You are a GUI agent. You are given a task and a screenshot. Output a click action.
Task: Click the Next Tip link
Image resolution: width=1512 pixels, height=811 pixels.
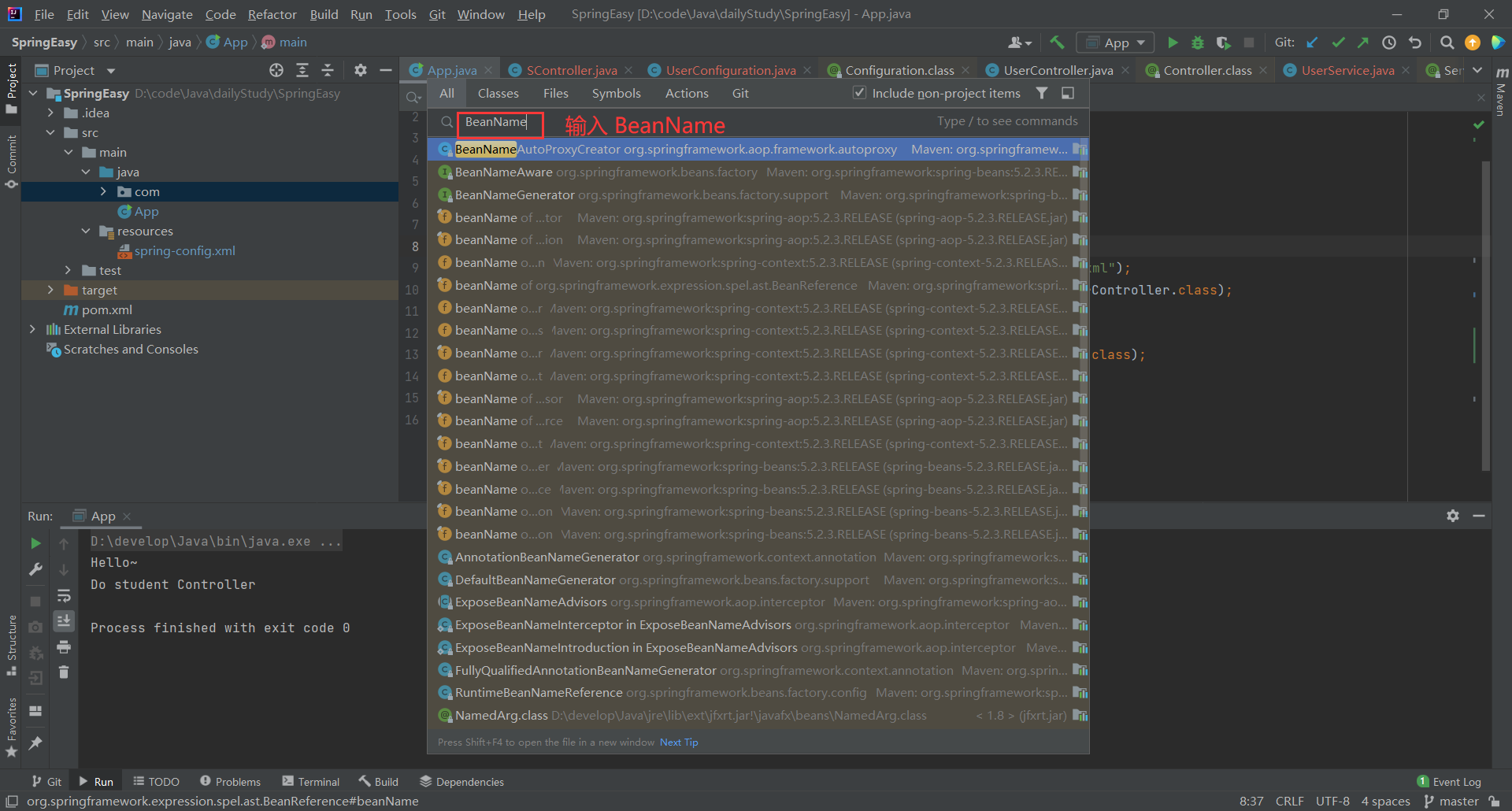tap(679, 742)
